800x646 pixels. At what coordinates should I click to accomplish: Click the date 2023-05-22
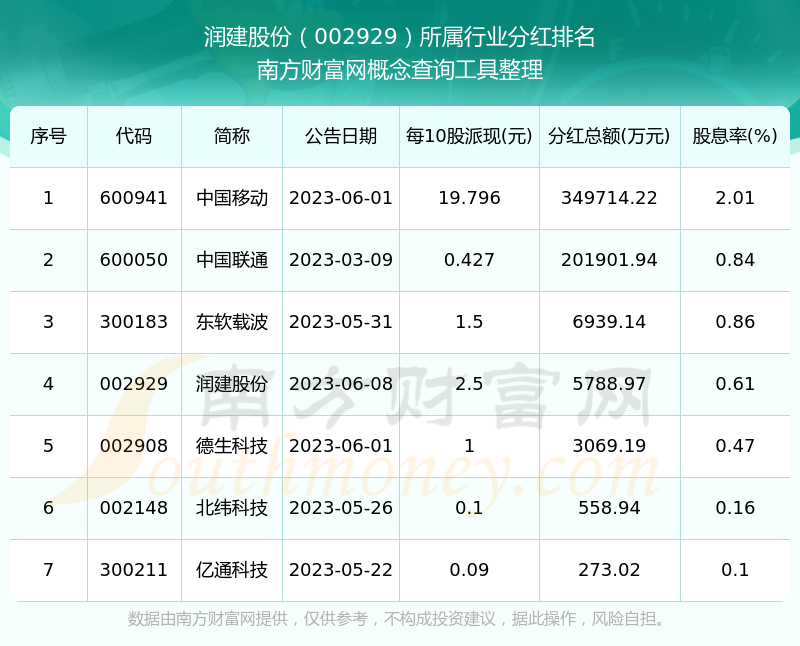341,570
